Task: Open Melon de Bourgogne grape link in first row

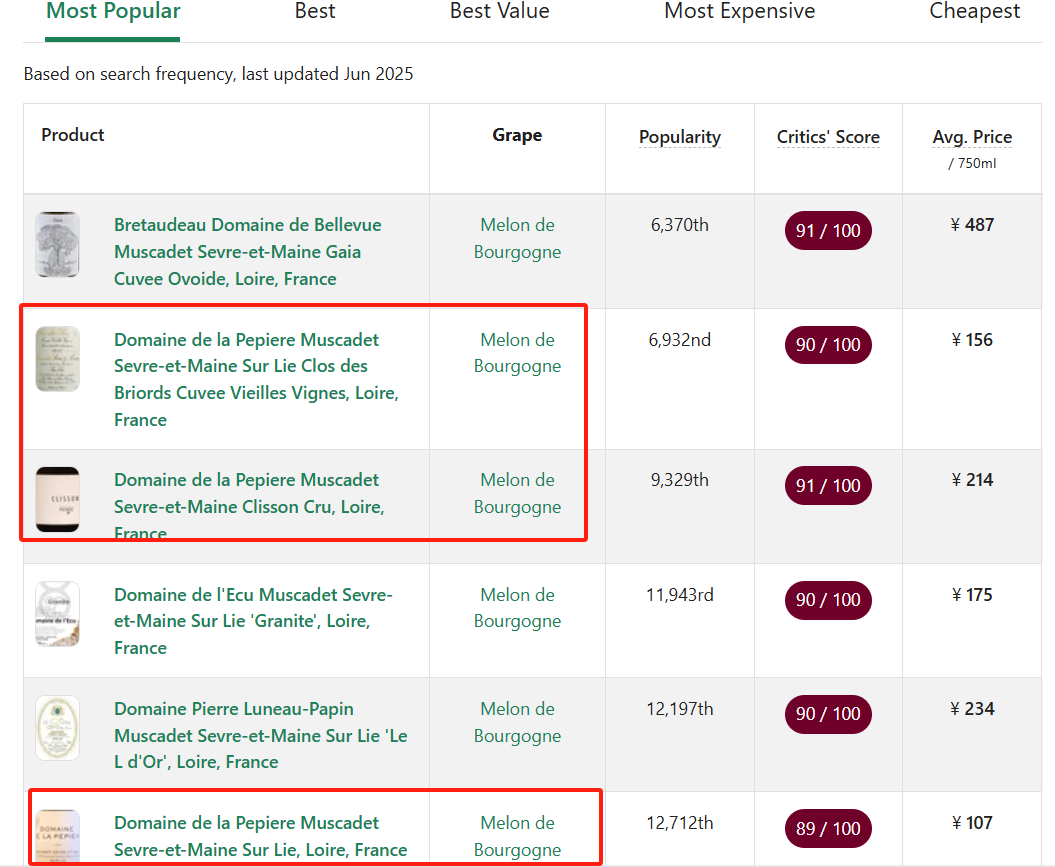Action: coord(517,238)
